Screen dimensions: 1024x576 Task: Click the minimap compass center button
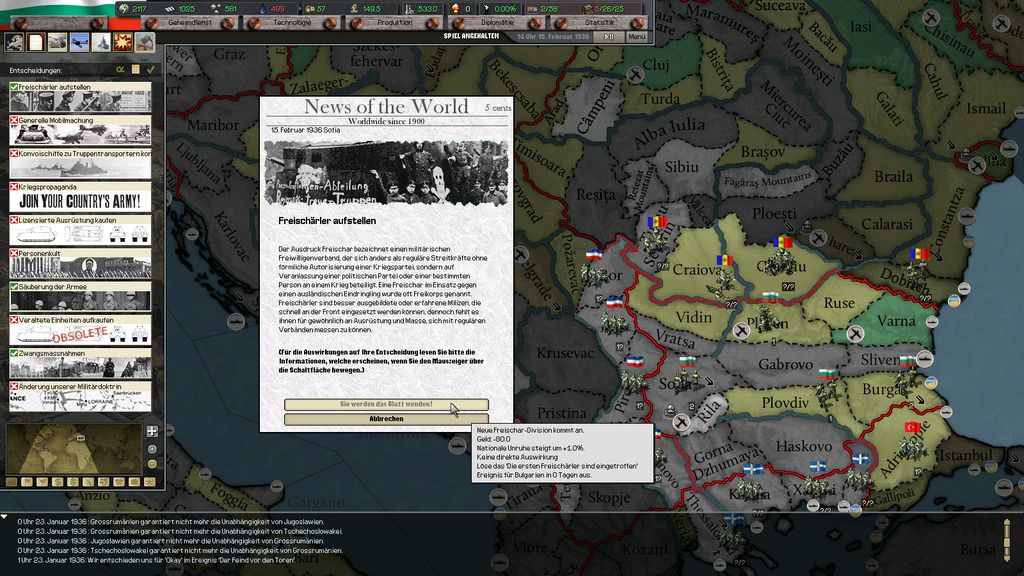click(x=152, y=449)
